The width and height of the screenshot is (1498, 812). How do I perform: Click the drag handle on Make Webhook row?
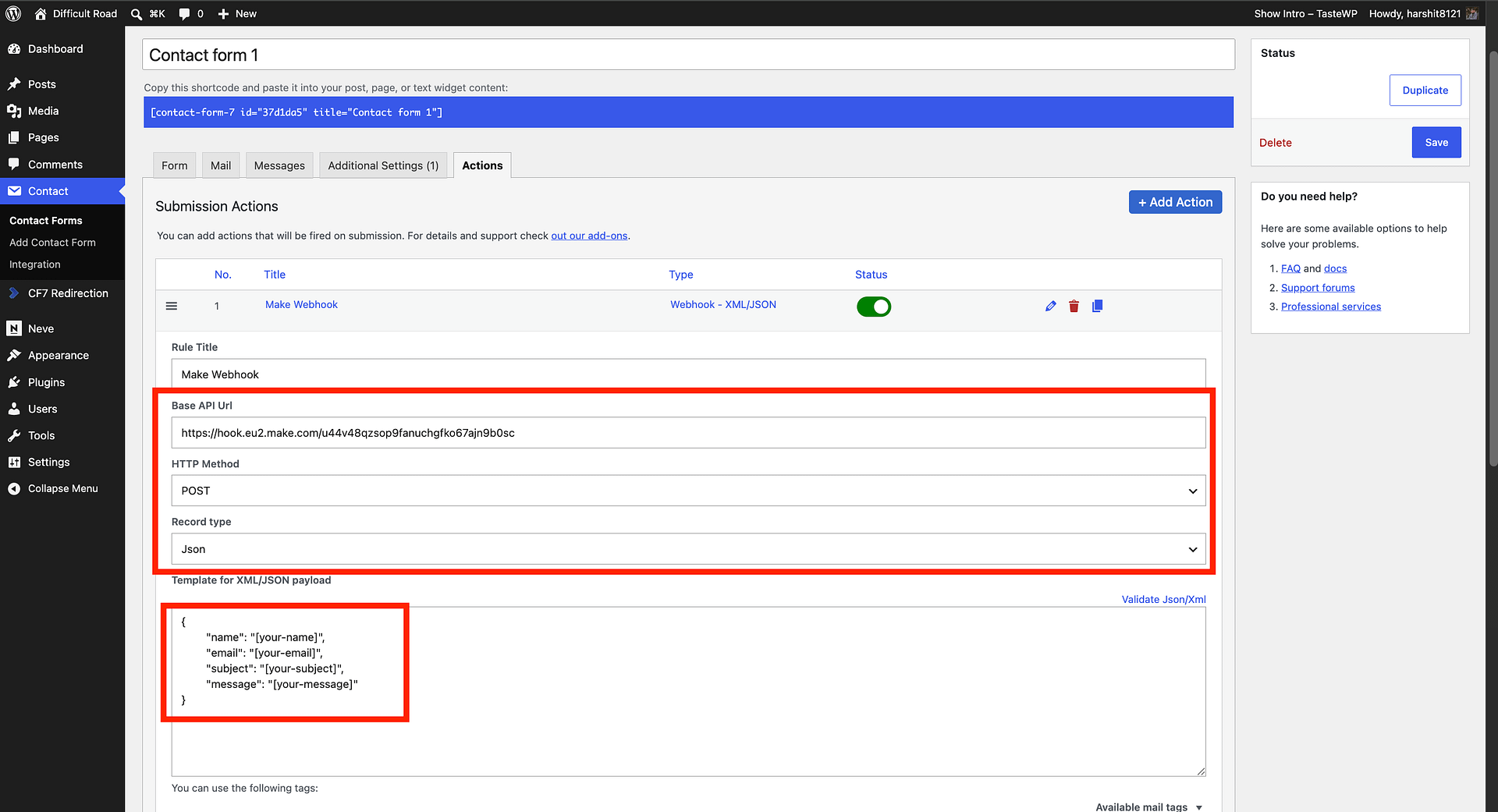[172, 306]
